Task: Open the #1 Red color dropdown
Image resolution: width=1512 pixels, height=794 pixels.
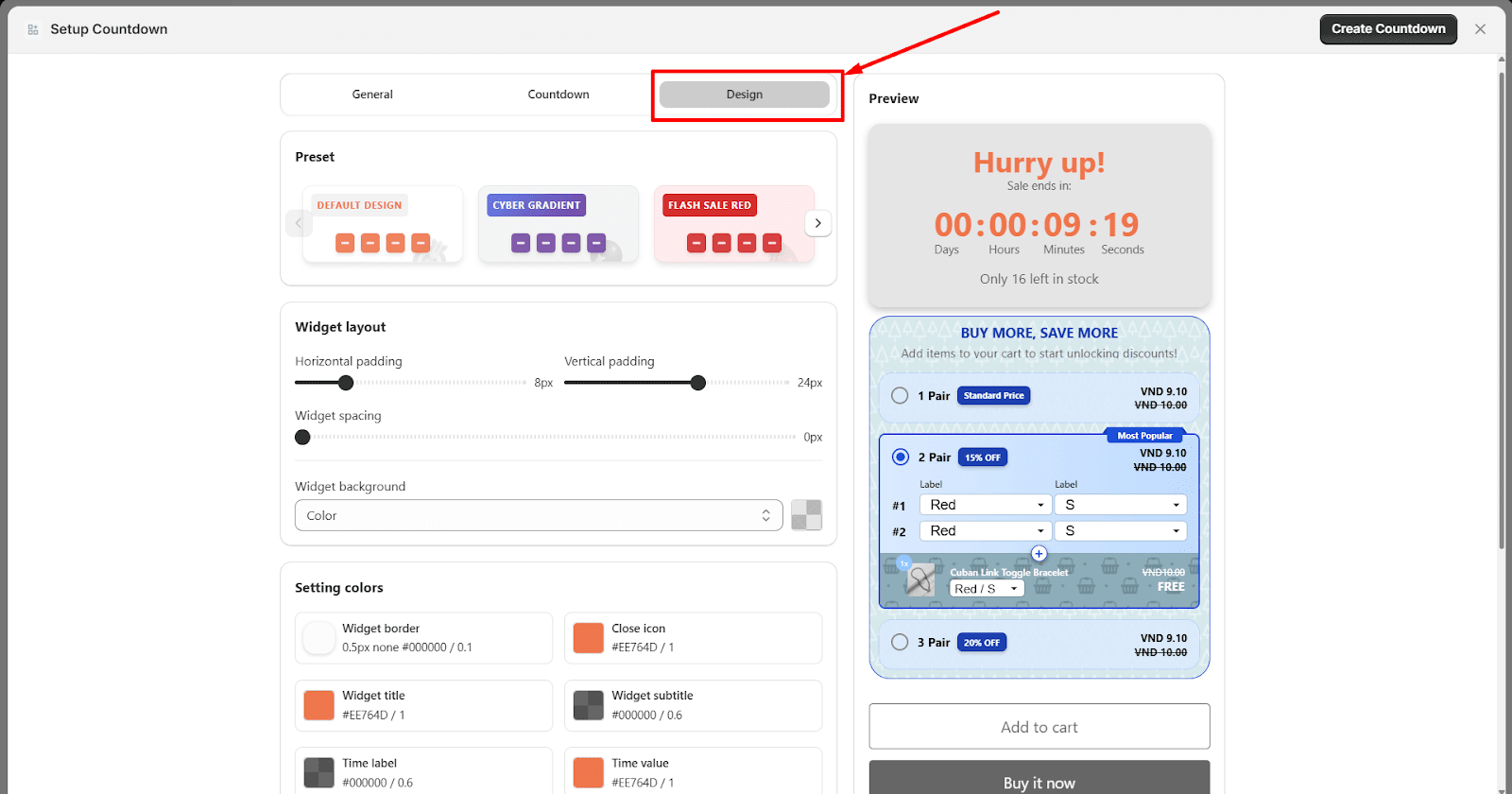Action: coord(986,505)
